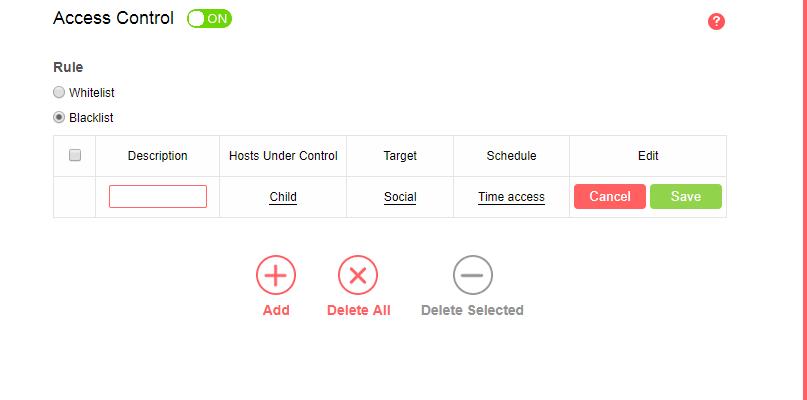Click the Delete Selected minus circle icon
The width and height of the screenshot is (807, 400).
tap(472, 275)
